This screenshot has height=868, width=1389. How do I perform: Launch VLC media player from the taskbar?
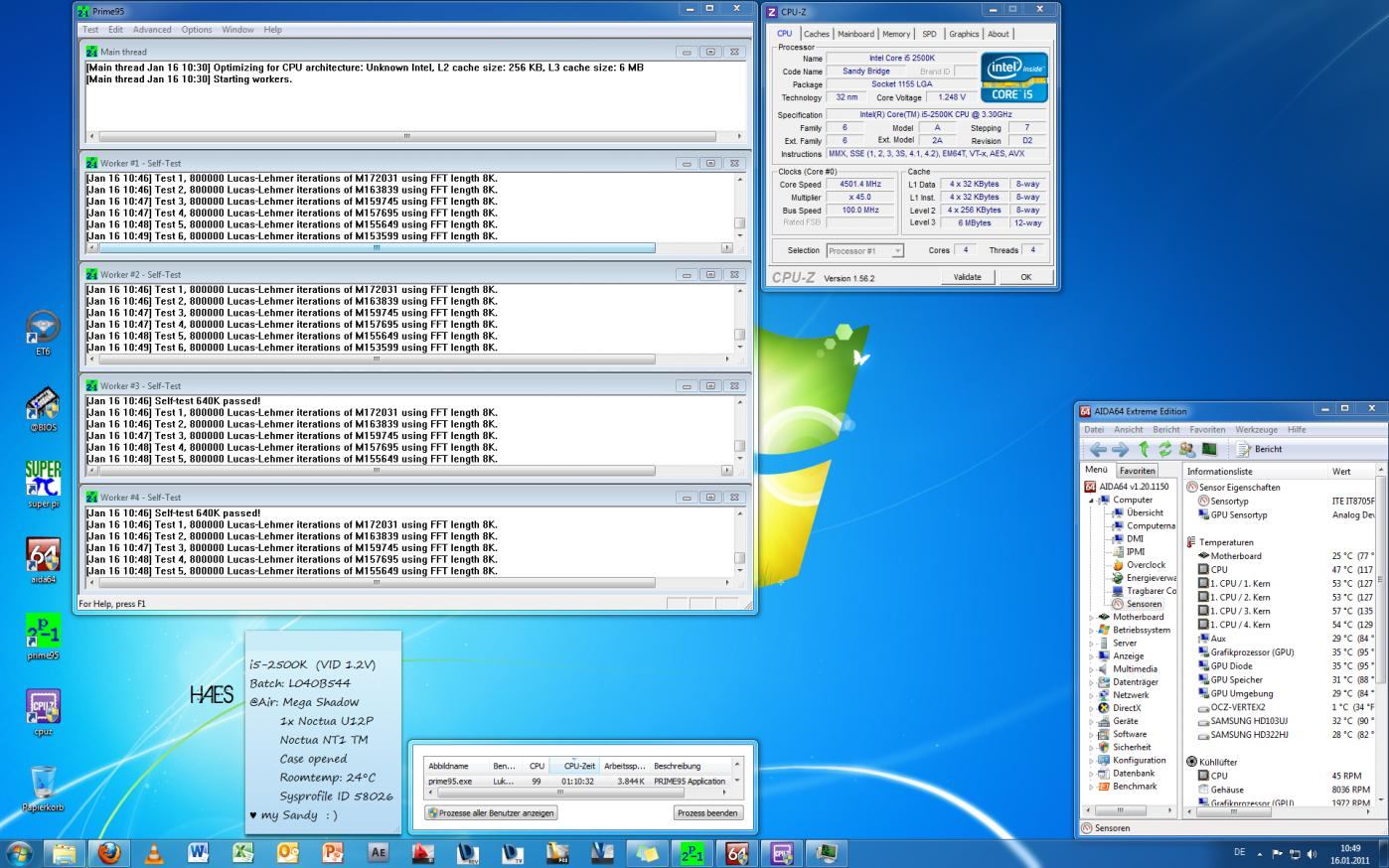tap(154, 852)
